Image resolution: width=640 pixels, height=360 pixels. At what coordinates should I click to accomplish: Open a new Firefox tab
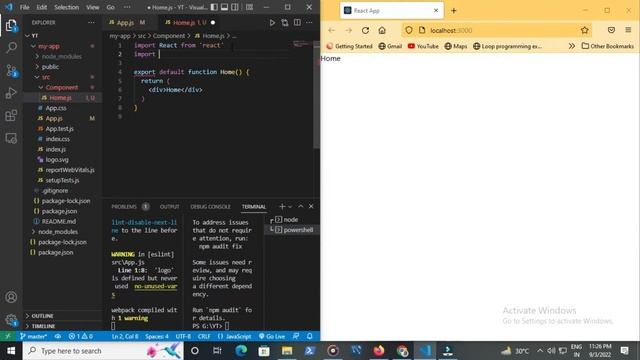tap(454, 11)
